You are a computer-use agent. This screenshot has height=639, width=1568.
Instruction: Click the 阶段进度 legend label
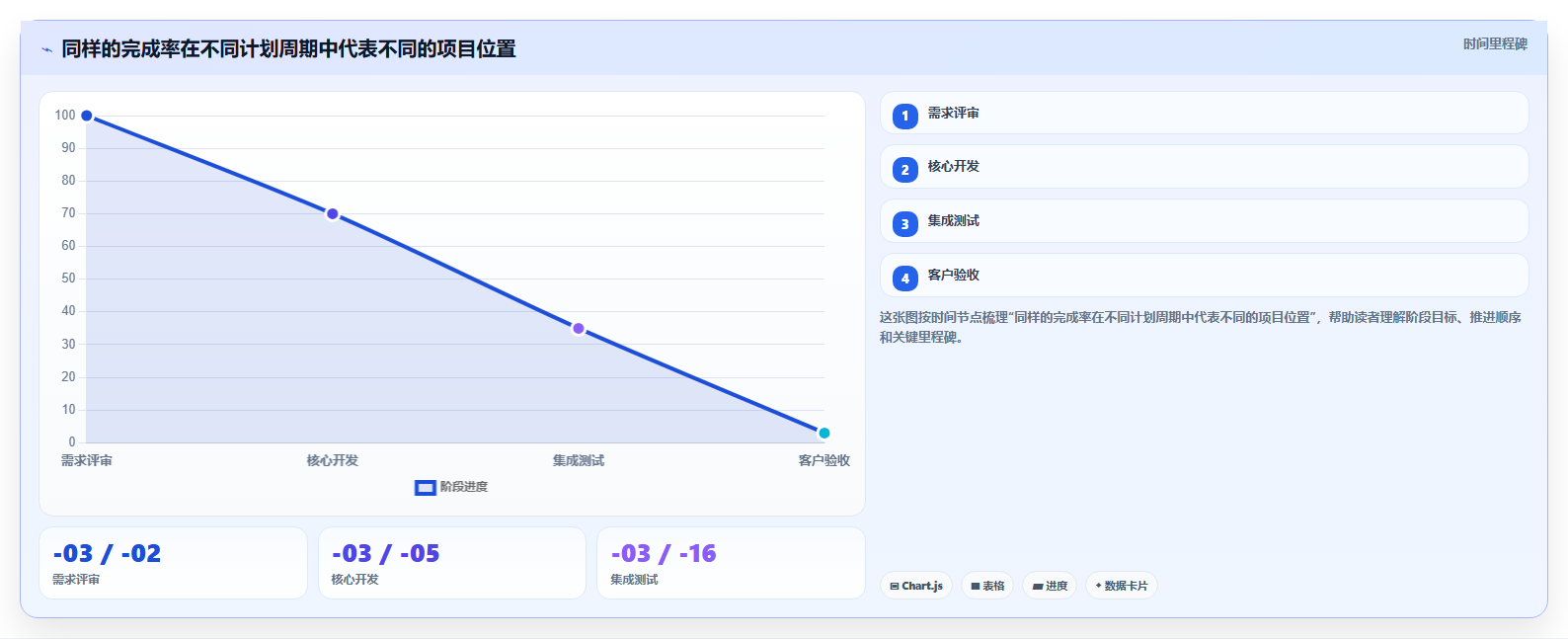pos(464,487)
